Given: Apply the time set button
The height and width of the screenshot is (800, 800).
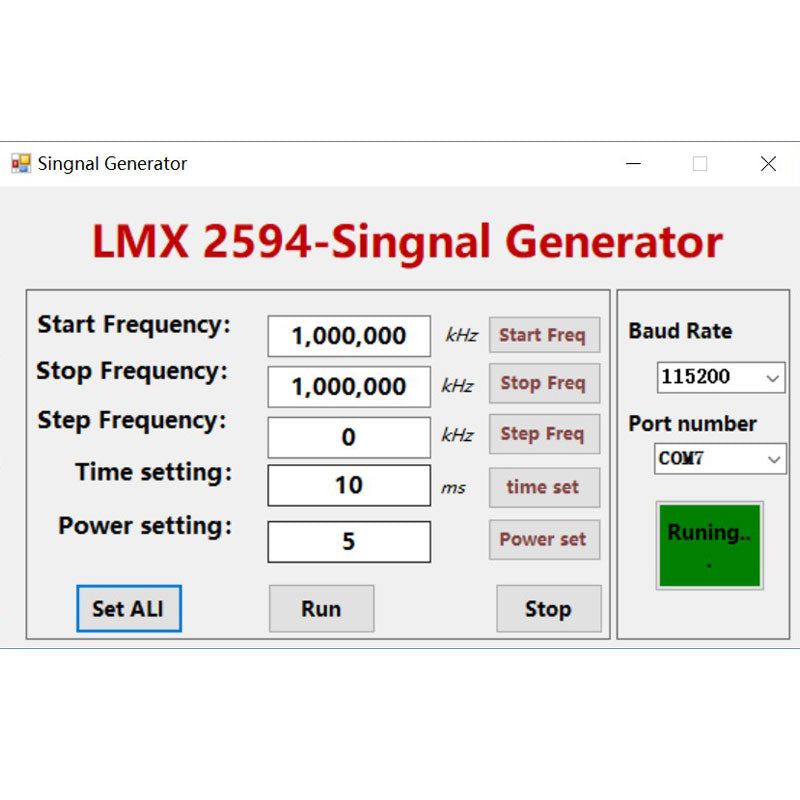Looking at the screenshot, I should (544, 487).
